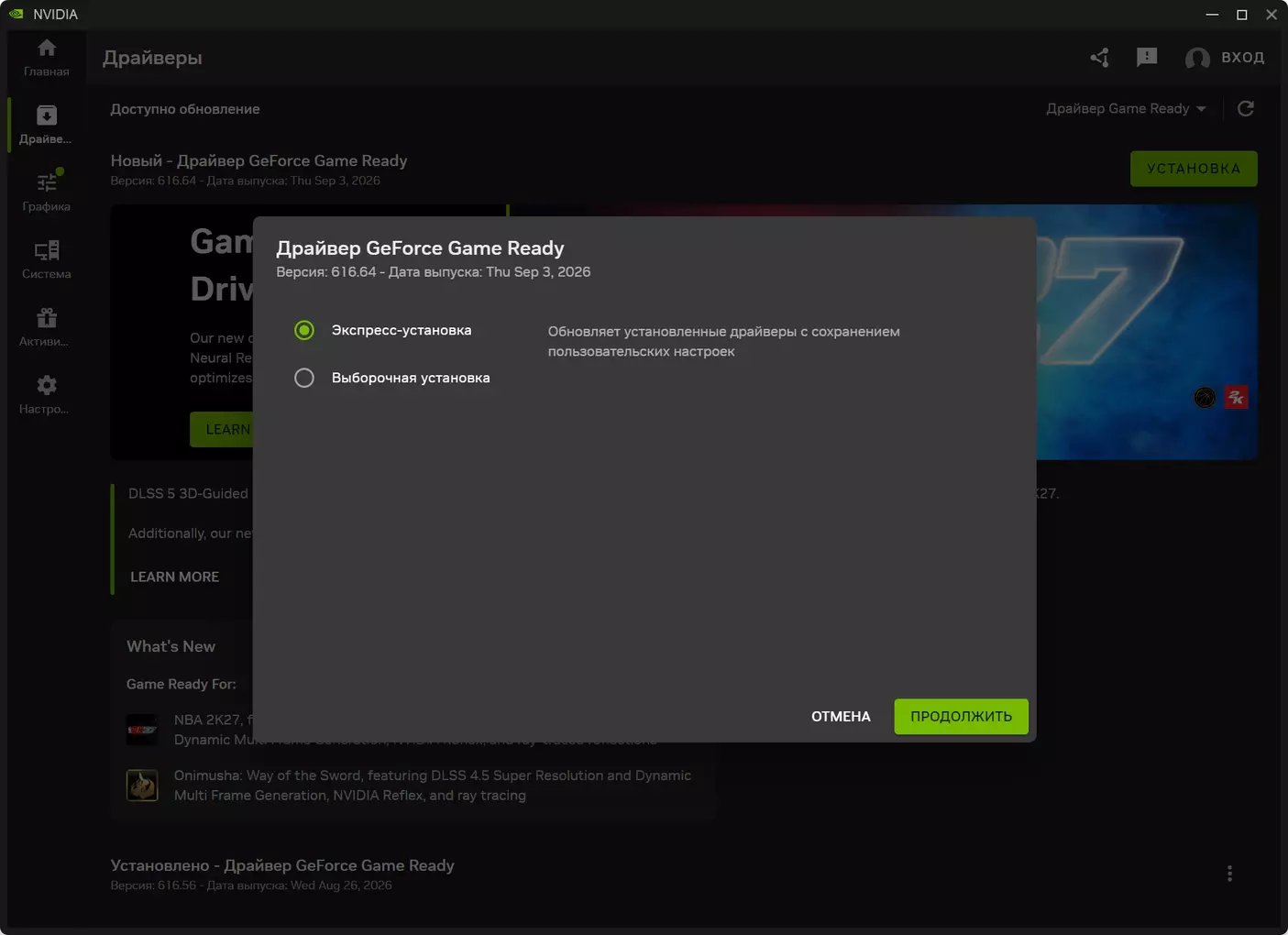Image resolution: width=1288 pixels, height=935 pixels.
Task: Click the green УСТАНОВКА button
Action: click(1194, 169)
